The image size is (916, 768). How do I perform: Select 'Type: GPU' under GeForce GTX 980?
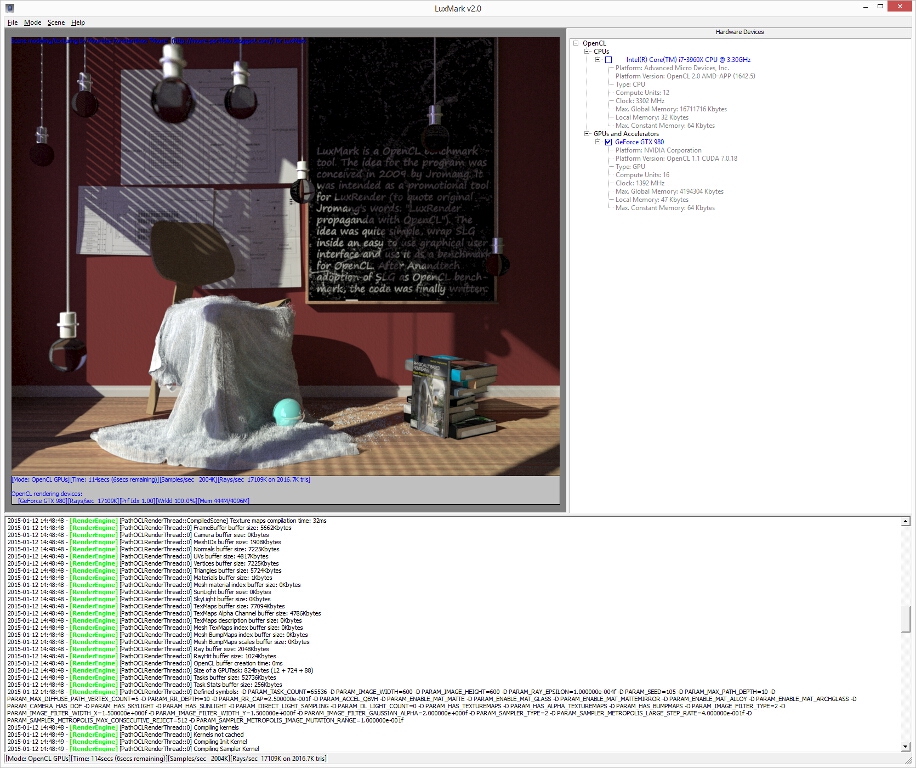pos(631,166)
